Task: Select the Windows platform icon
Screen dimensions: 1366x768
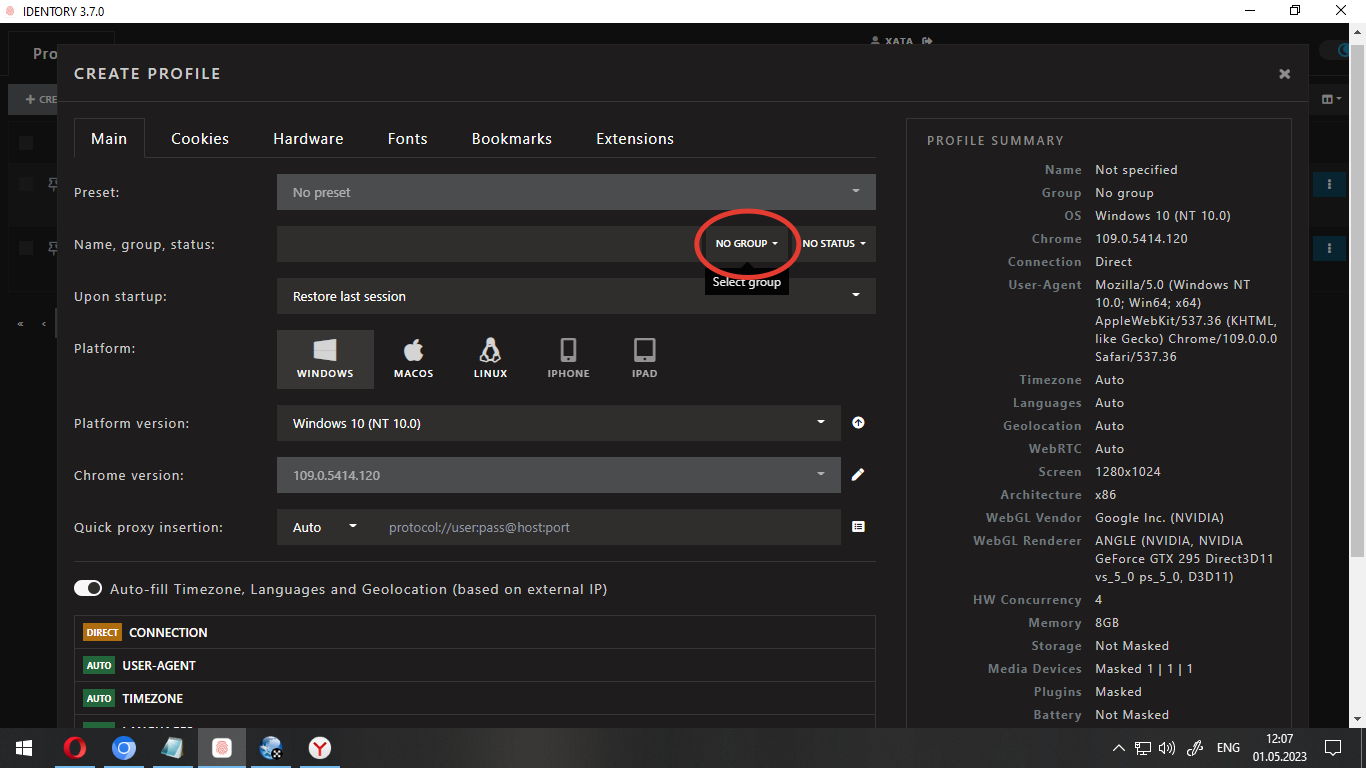Action: 325,359
